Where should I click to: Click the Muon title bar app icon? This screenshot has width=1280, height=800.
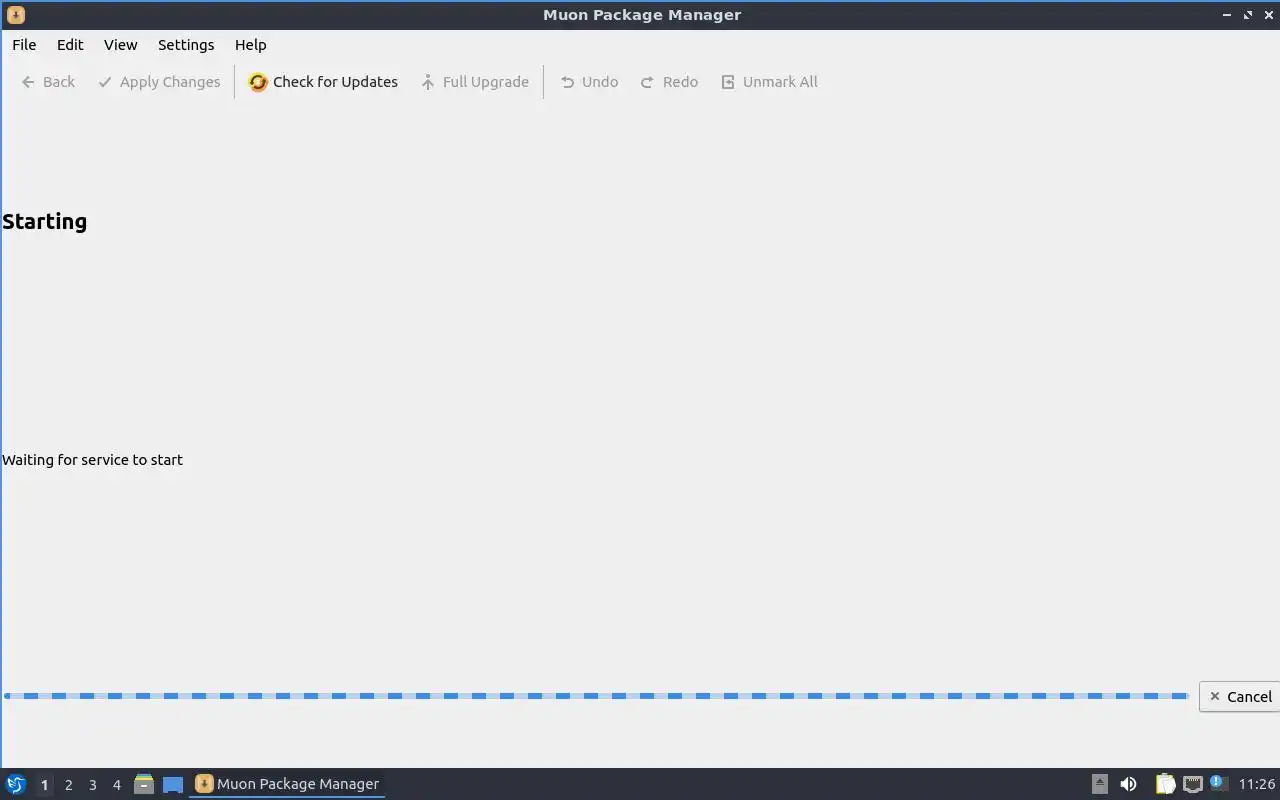click(x=15, y=15)
